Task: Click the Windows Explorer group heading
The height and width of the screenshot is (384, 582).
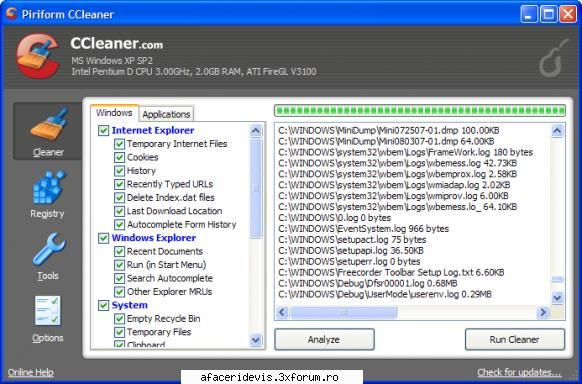Action: pos(154,238)
